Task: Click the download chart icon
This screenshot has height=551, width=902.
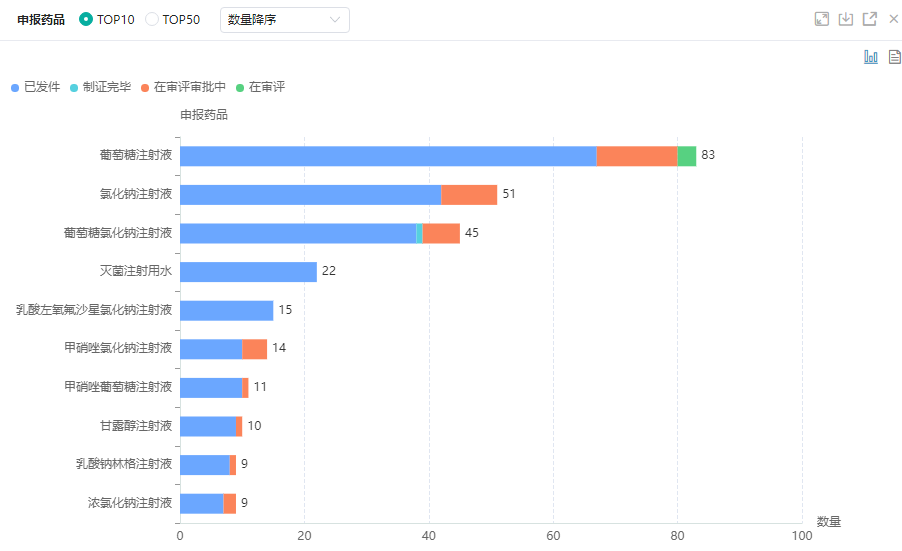Action: point(845,19)
